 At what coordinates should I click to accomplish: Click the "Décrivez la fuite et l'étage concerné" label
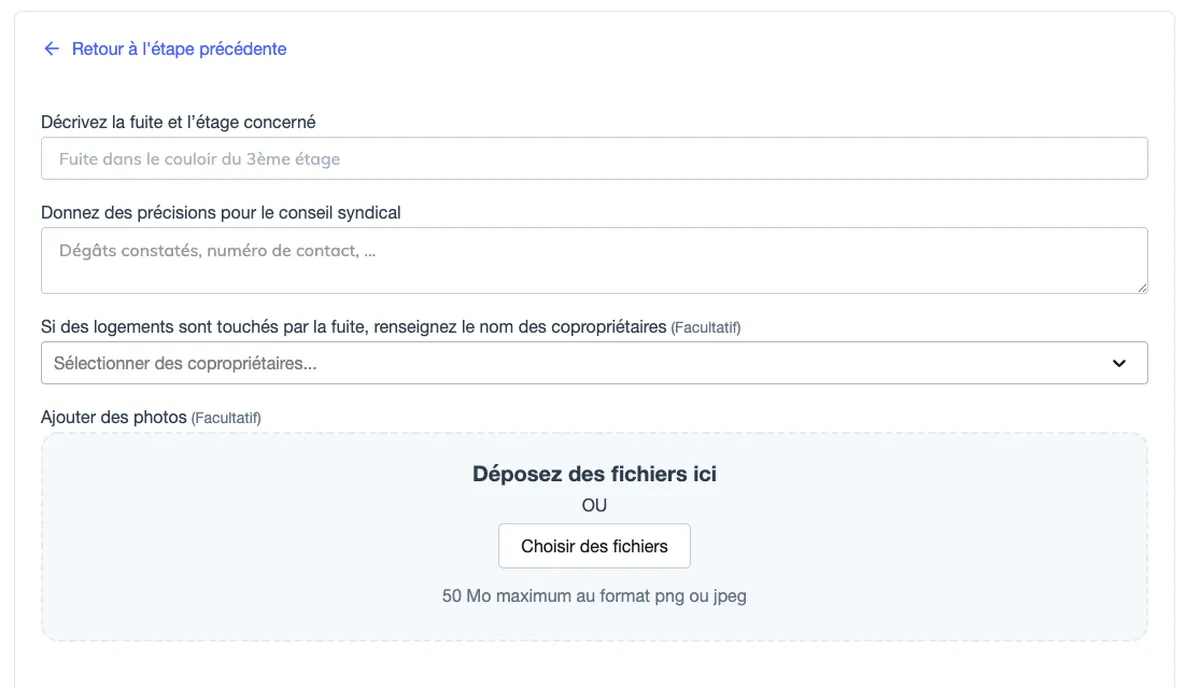point(178,122)
